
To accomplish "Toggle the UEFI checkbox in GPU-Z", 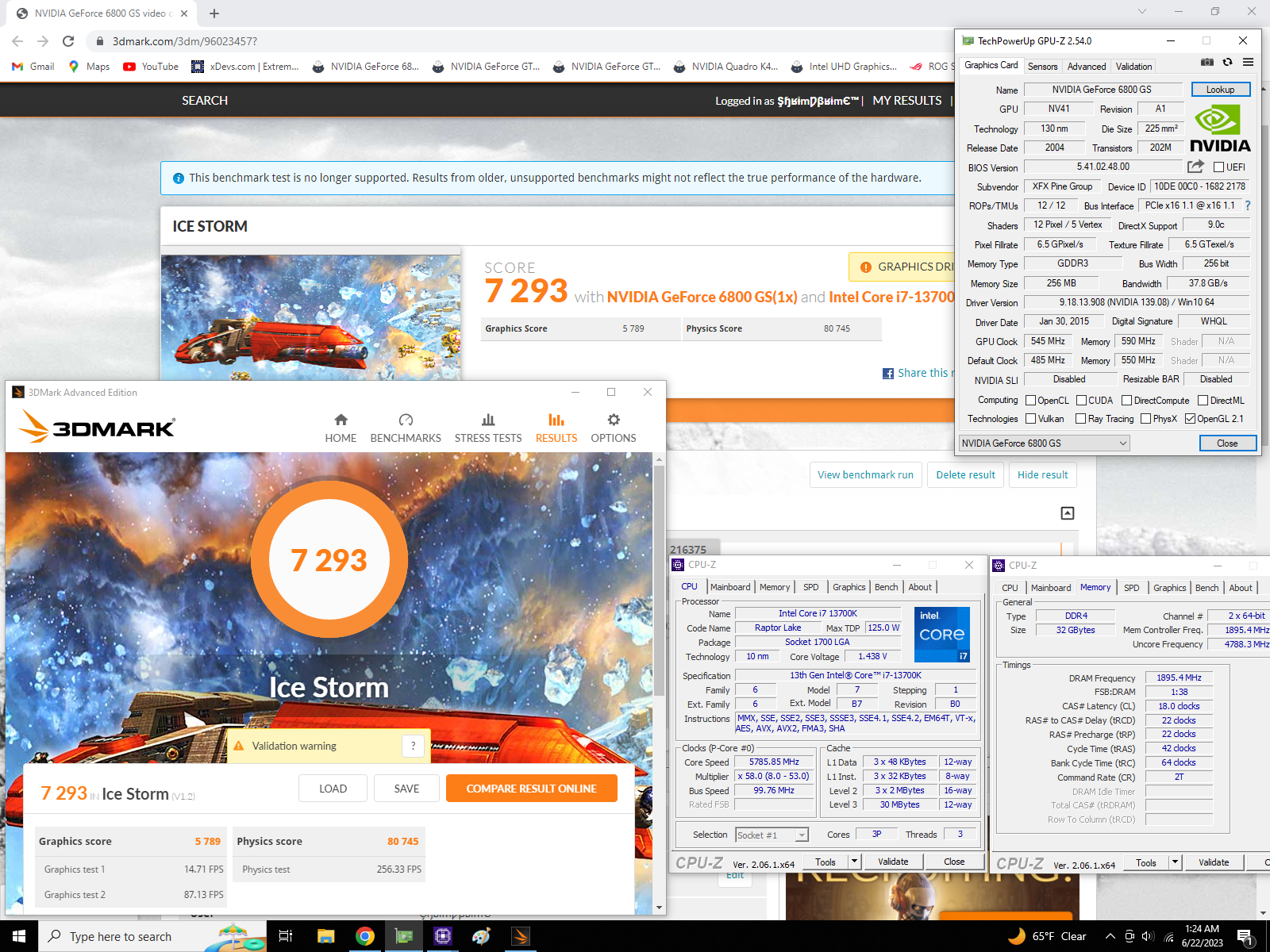I will pyautogui.click(x=1218, y=167).
